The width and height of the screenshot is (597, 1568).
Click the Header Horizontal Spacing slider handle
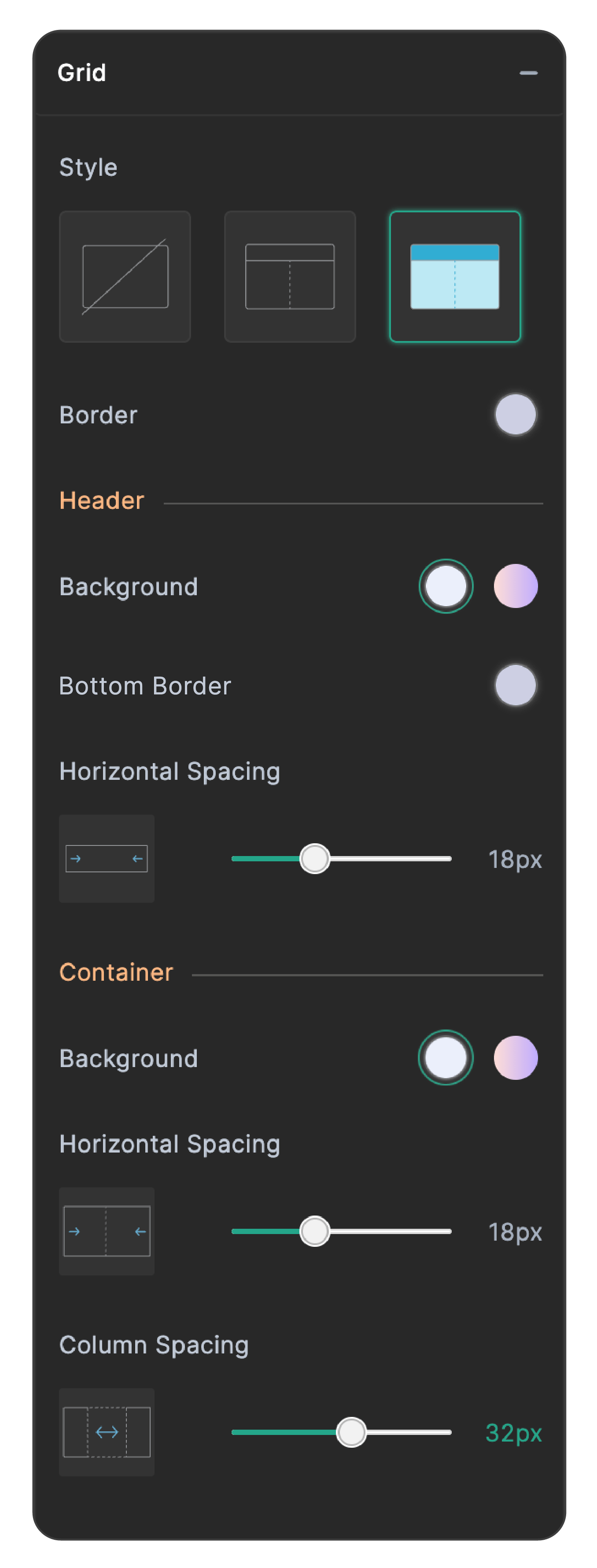click(315, 859)
